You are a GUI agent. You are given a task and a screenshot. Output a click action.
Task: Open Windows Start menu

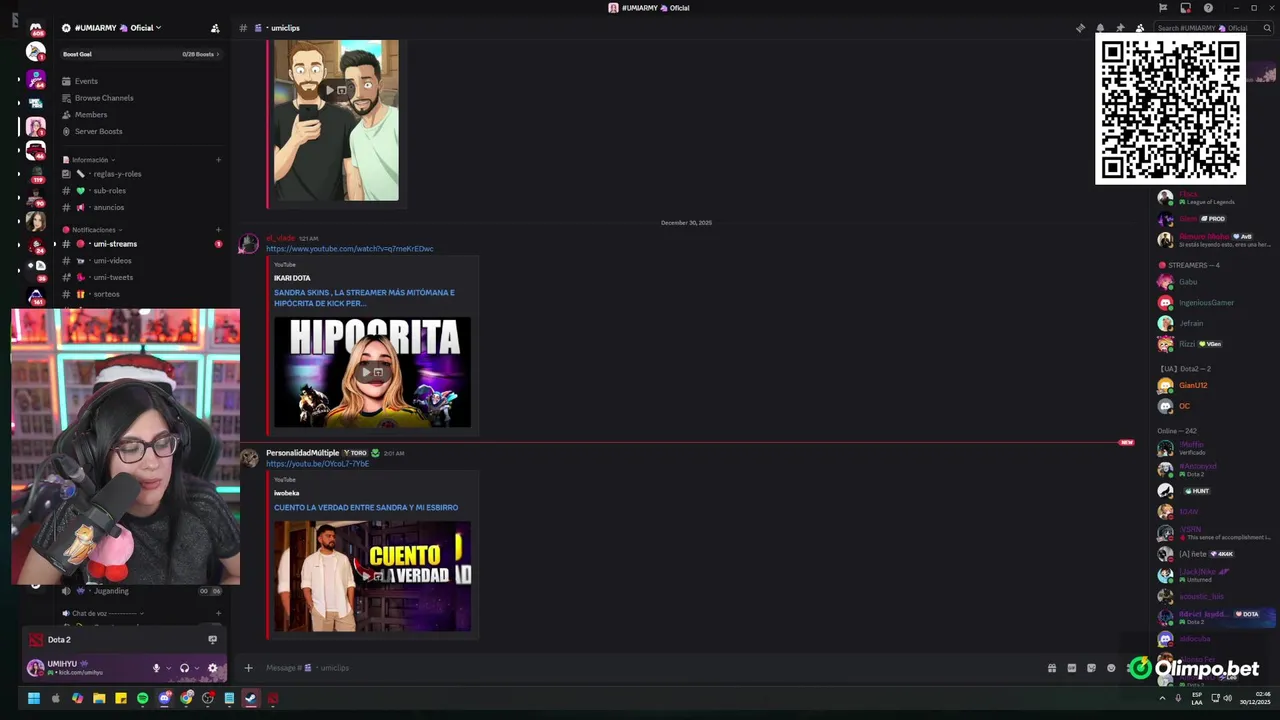click(x=33, y=698)
